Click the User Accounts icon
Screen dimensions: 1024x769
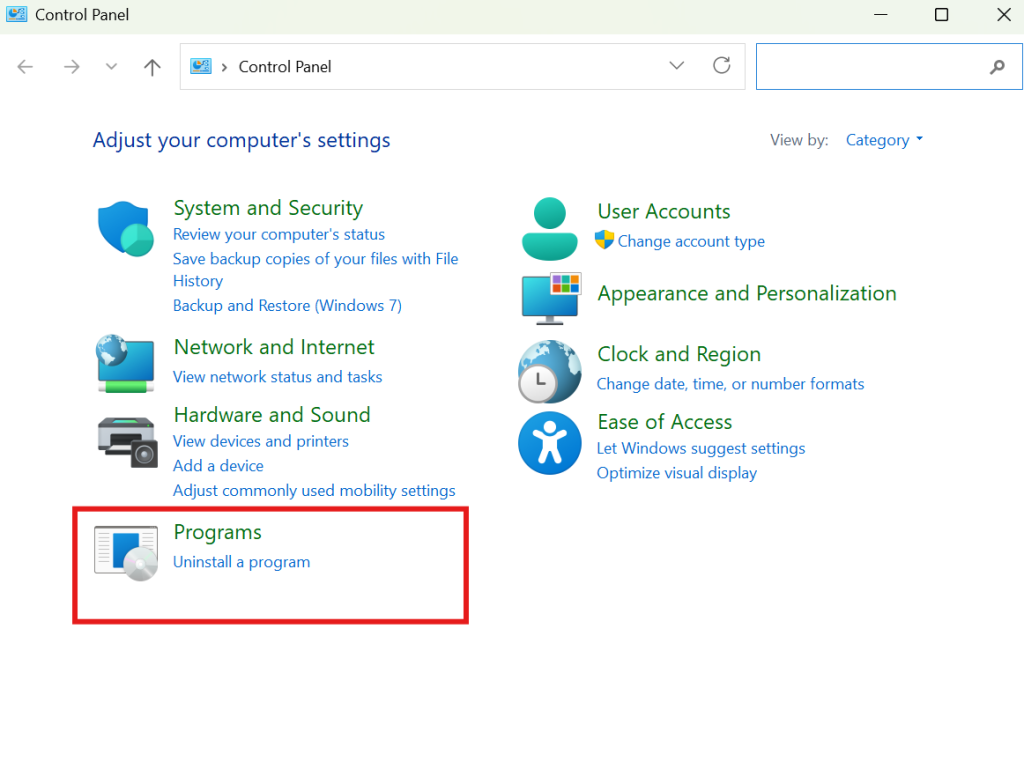coord(549,228)
